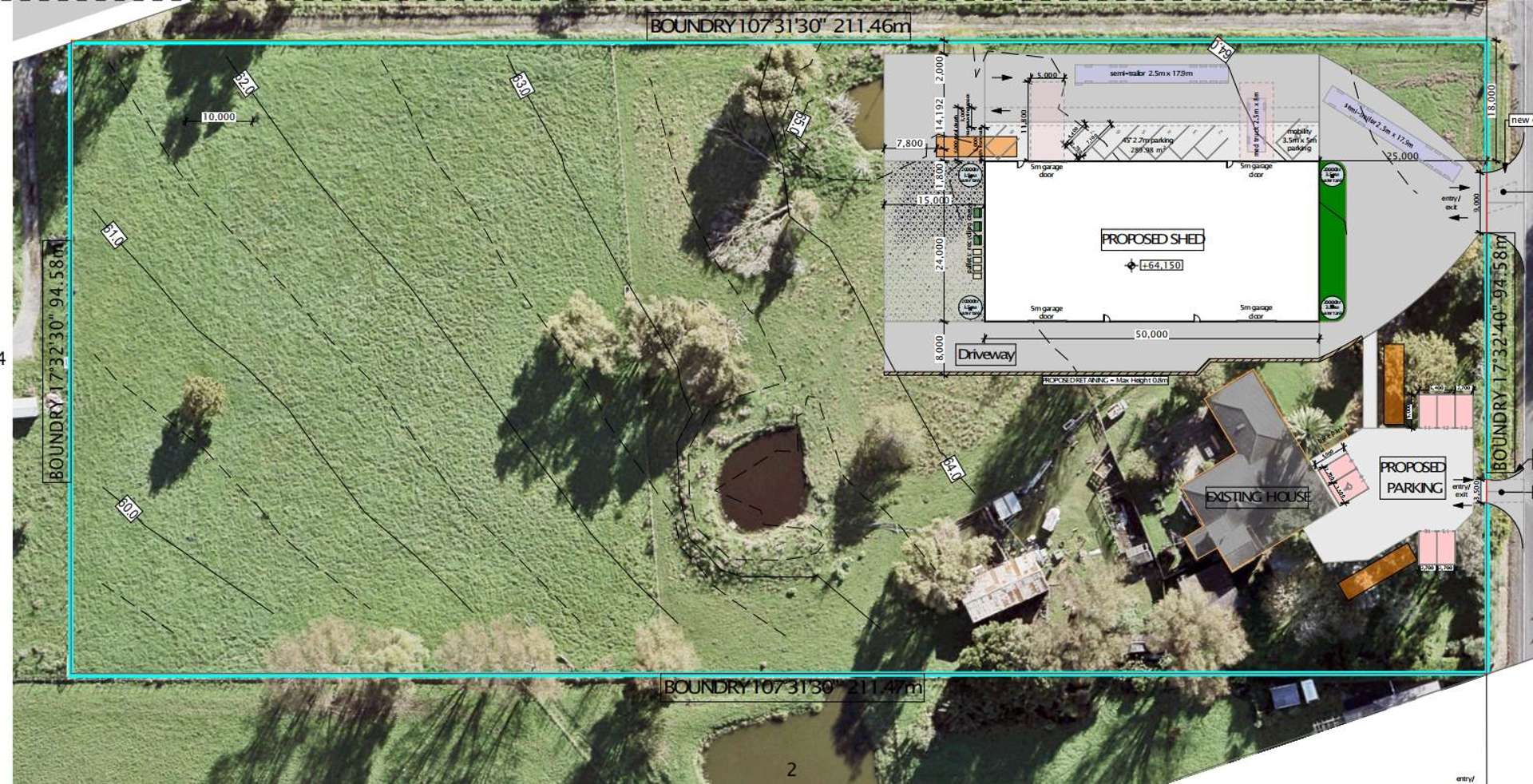1533x784 pixels.
Task: Select the top-left water tank circle
Action: pyautogui.click(x=970, y=174)
